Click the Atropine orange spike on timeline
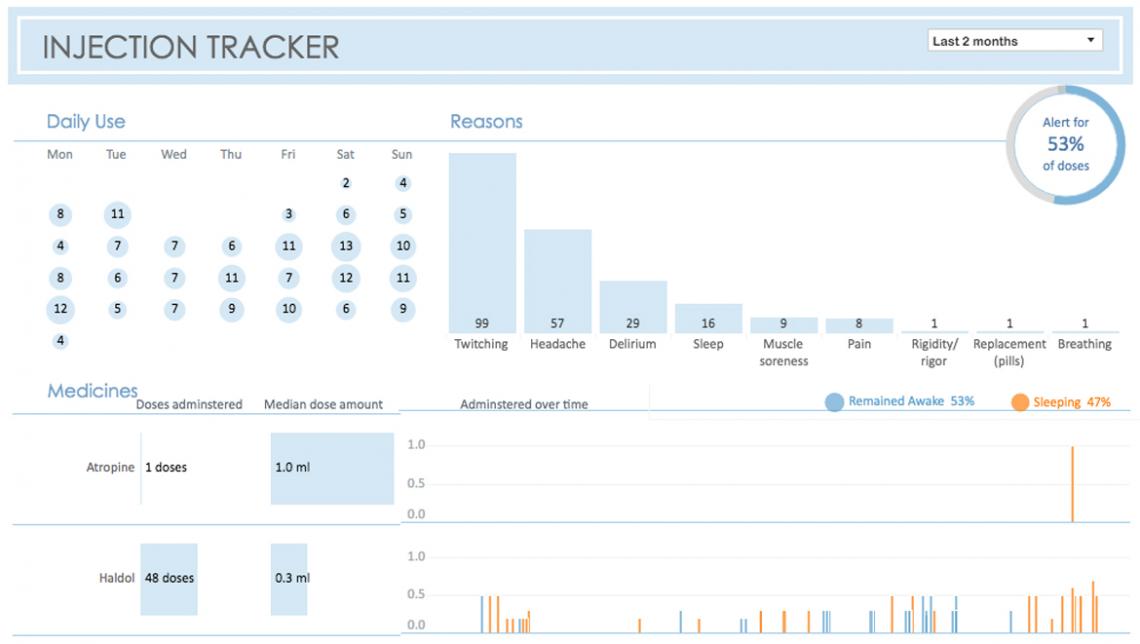 pos(1072,484)
